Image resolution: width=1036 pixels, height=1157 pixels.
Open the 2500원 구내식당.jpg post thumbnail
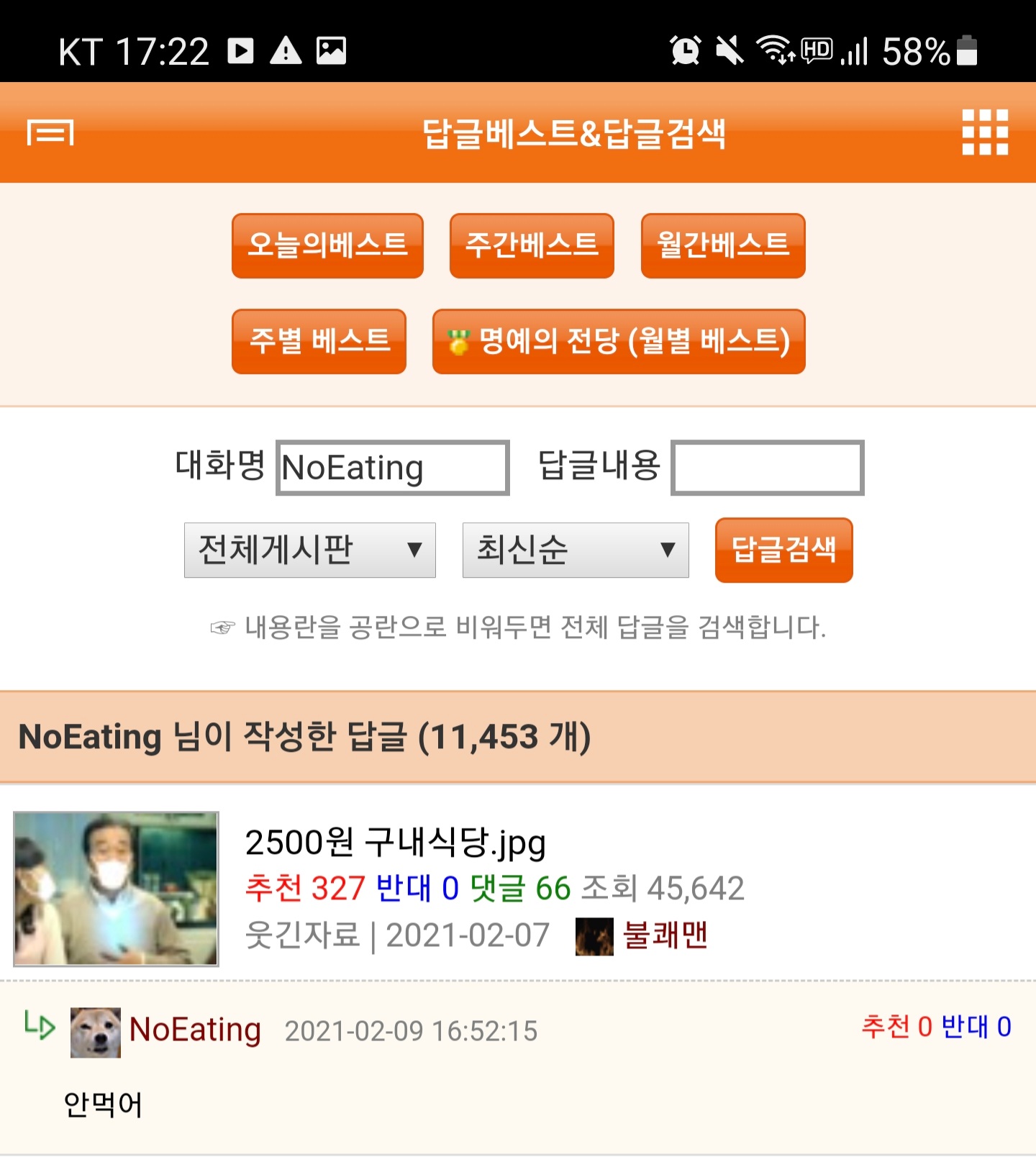click(x=116, y=889)
